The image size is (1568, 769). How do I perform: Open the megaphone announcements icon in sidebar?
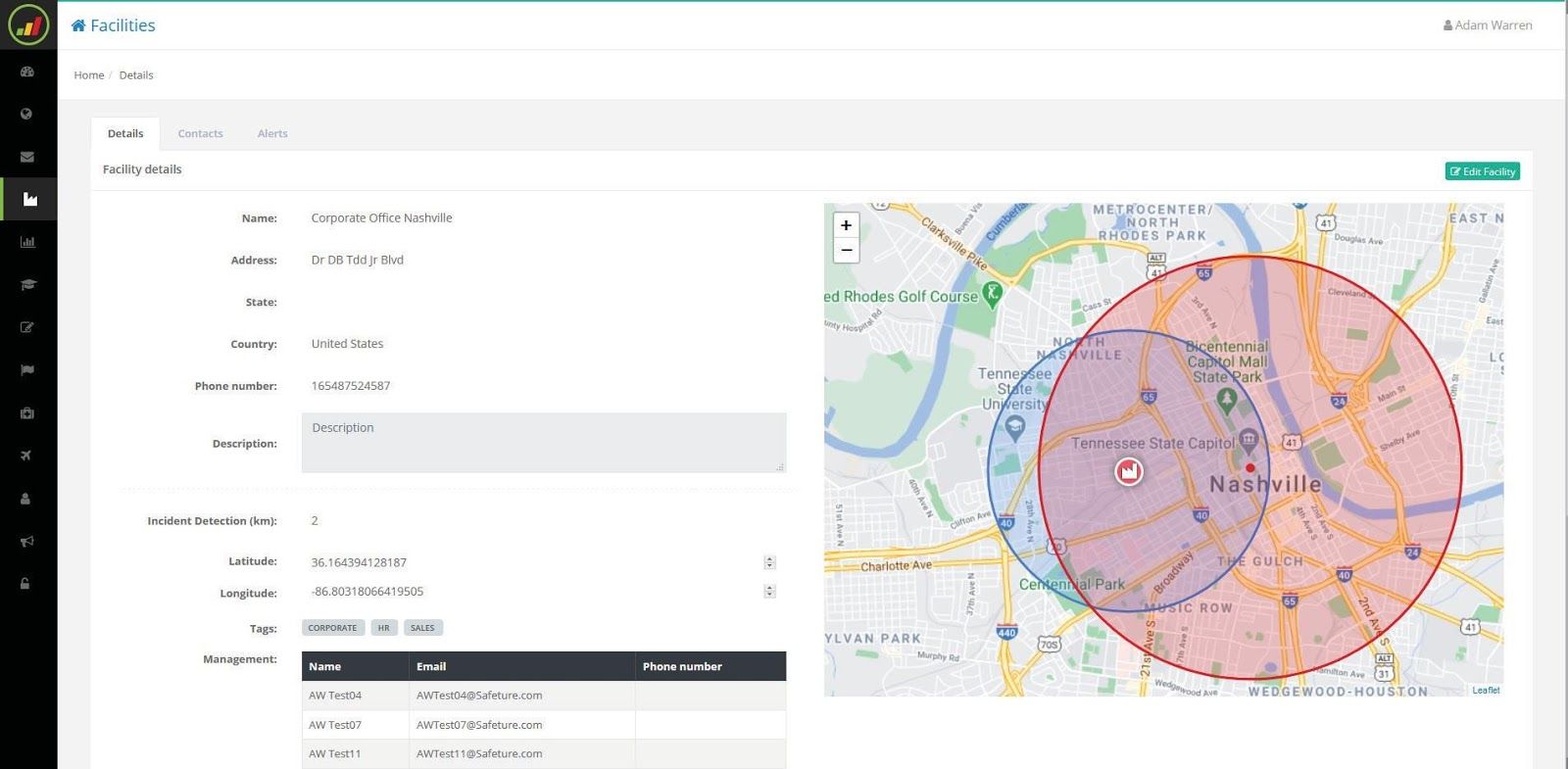pyautogui.click(x=27, y=541)
